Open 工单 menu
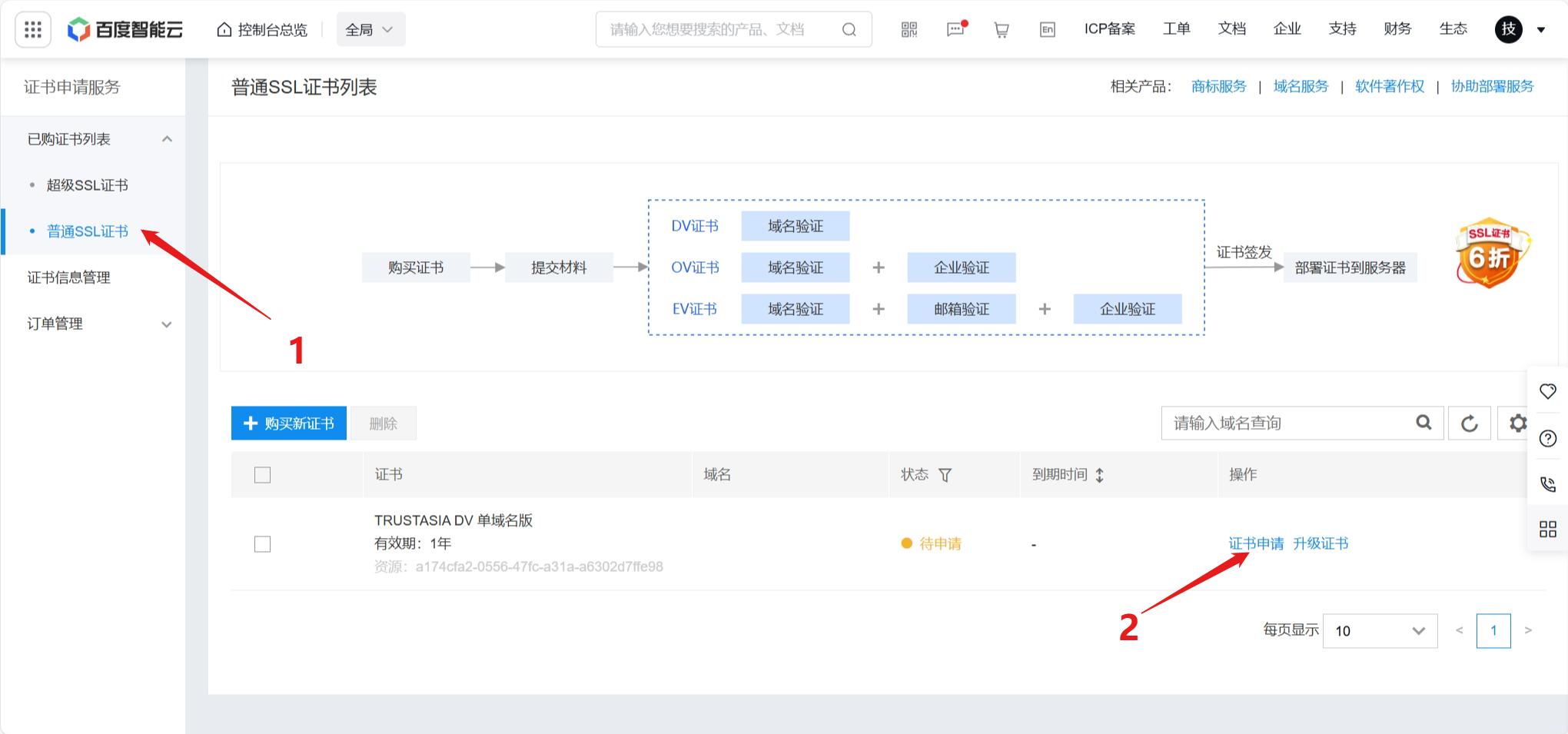This screenshot has width=1568, height=734. 1176,29
